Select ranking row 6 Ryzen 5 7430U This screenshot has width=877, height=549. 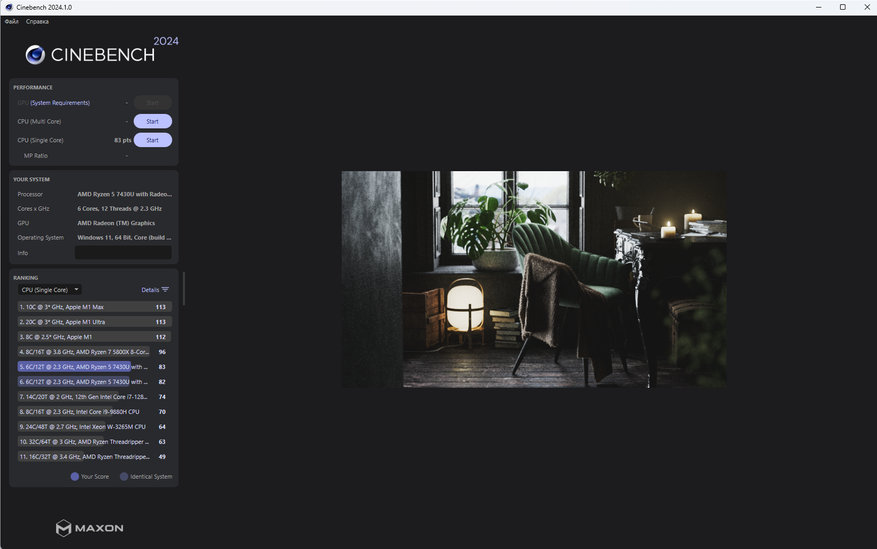(x=95, y=382)
